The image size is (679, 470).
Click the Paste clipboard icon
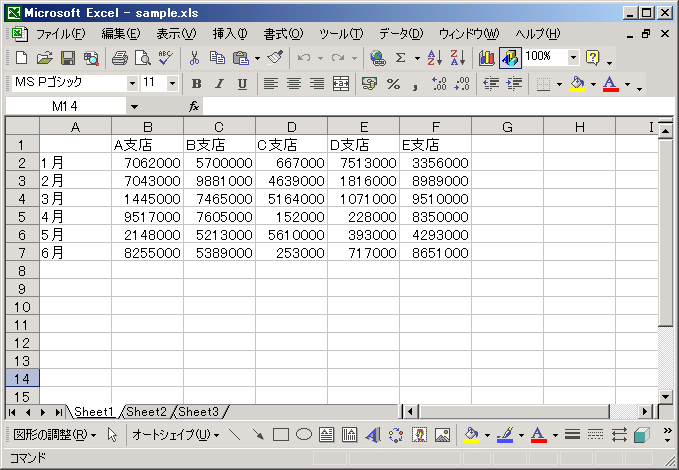241,58
